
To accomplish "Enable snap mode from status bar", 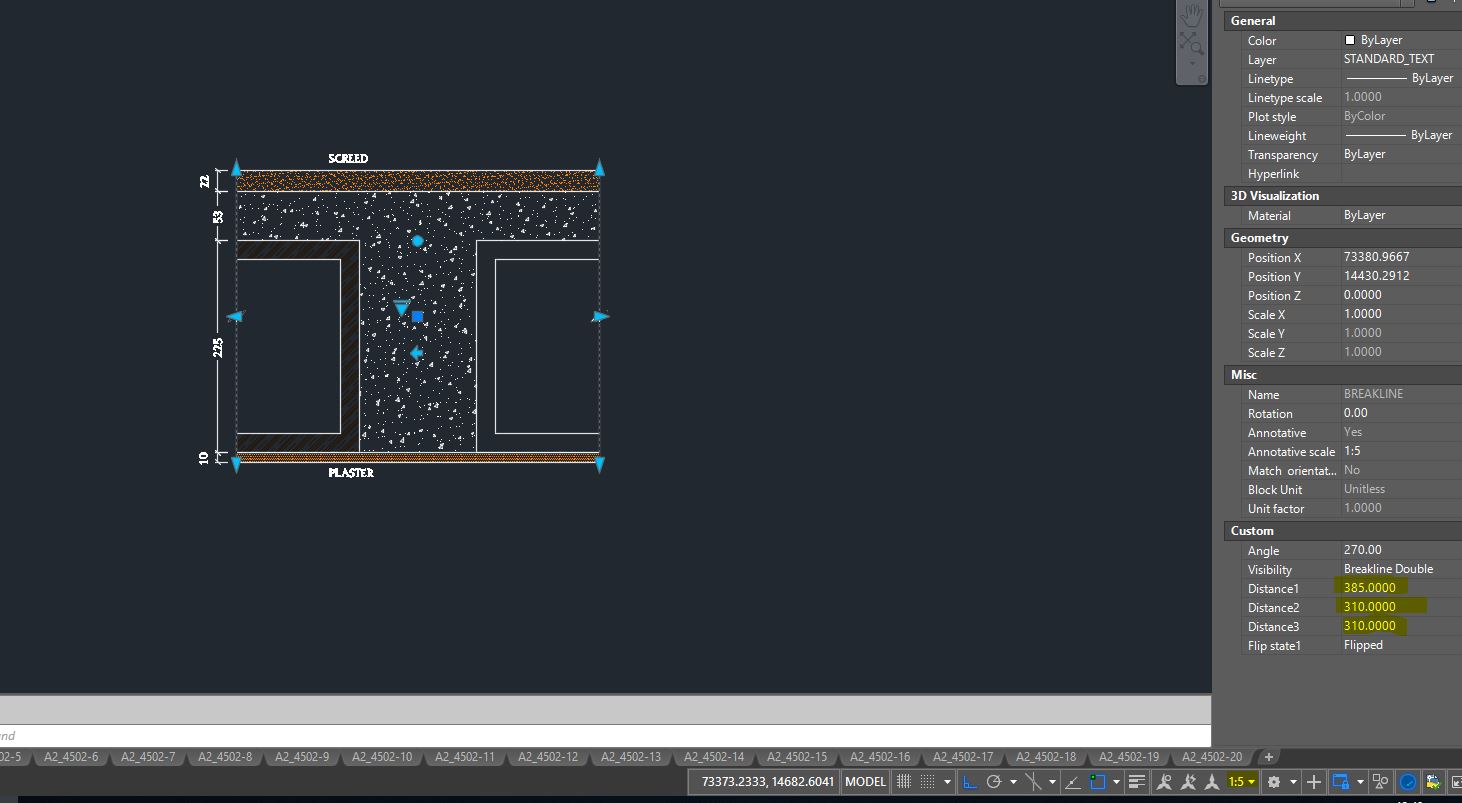I will (x=926, y=781).
